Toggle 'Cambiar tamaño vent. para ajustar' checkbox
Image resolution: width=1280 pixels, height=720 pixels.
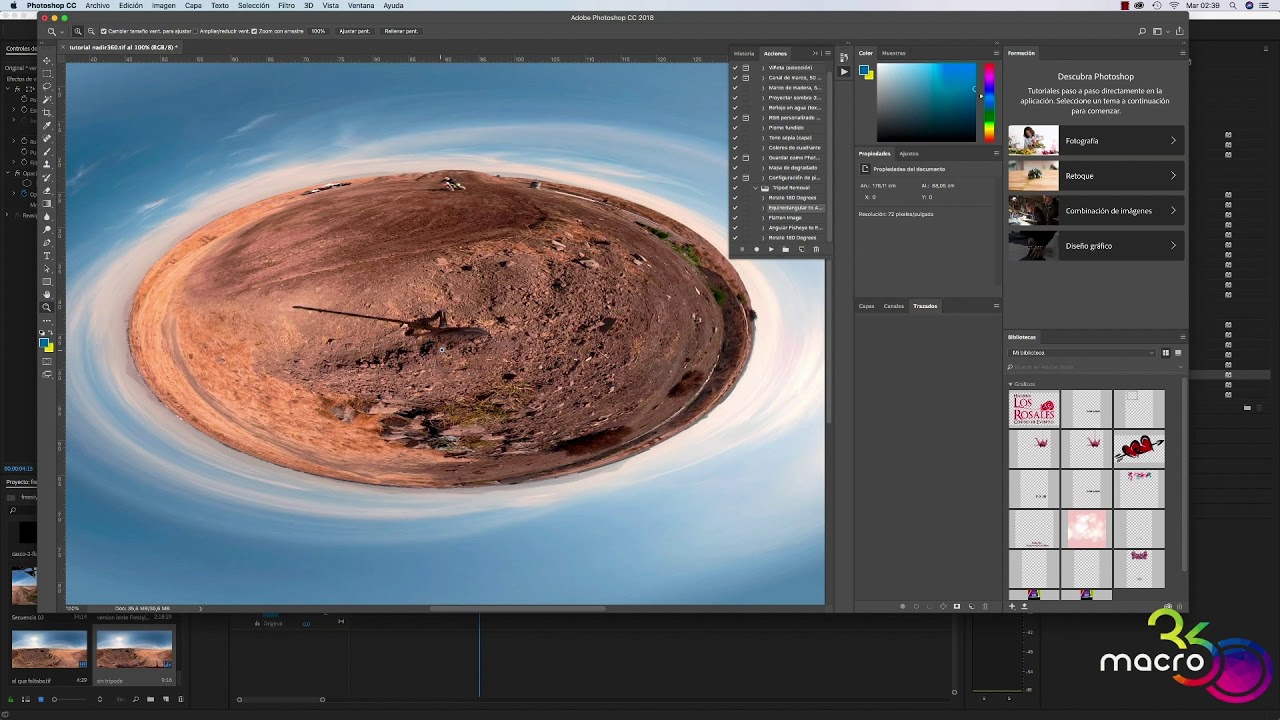coord(104,31)
